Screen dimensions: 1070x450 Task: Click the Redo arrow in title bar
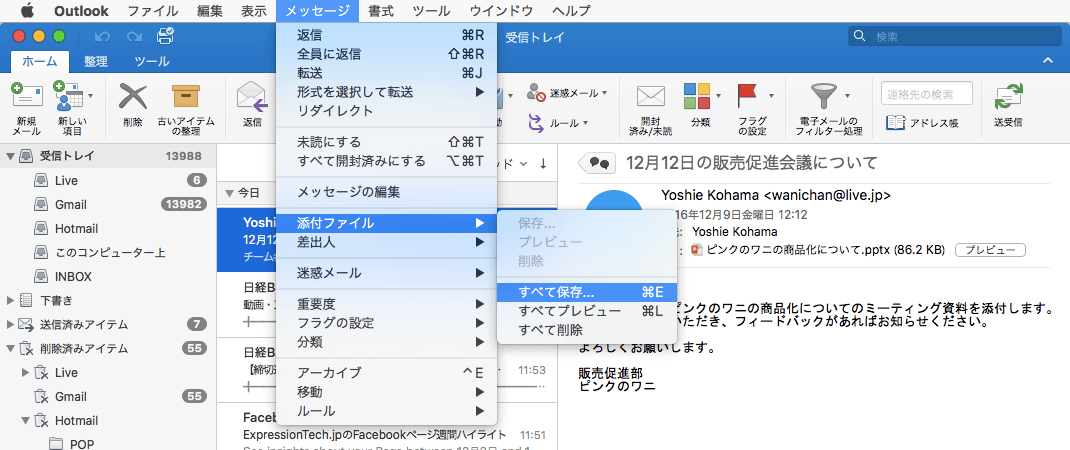tap(134, 36)
